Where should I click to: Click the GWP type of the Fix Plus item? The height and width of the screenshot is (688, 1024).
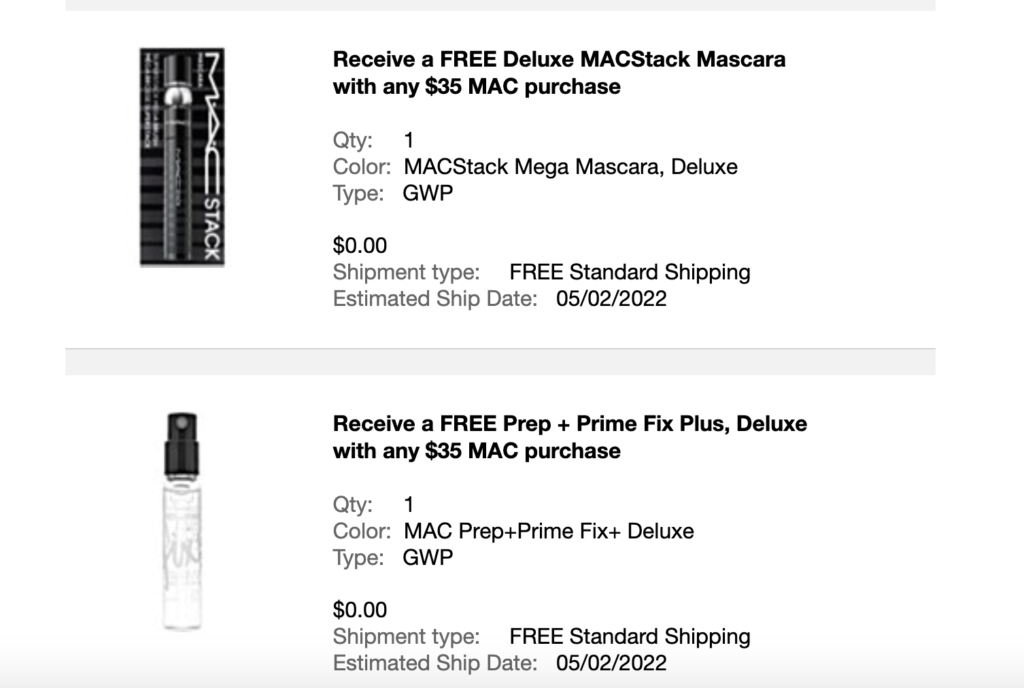click(x=428, y=557)
